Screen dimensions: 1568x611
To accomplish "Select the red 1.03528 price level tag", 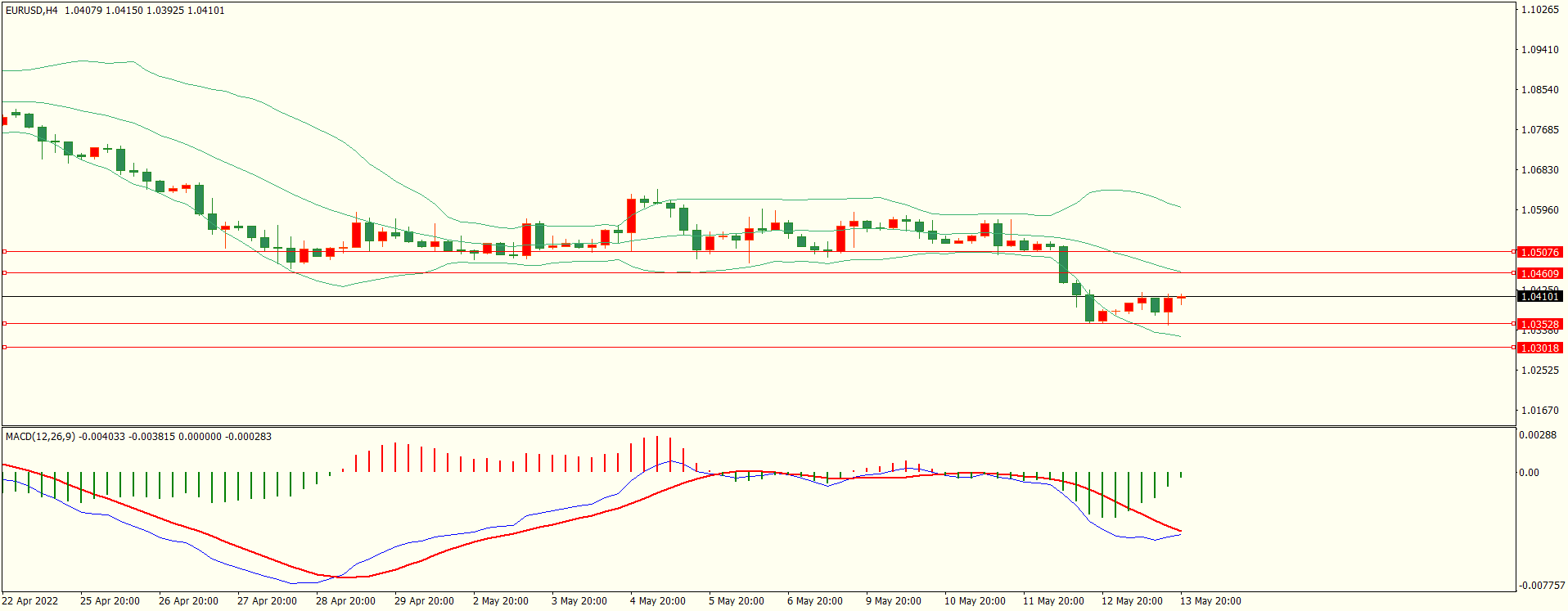I will pyautogui.click(x=1539, y=325).
